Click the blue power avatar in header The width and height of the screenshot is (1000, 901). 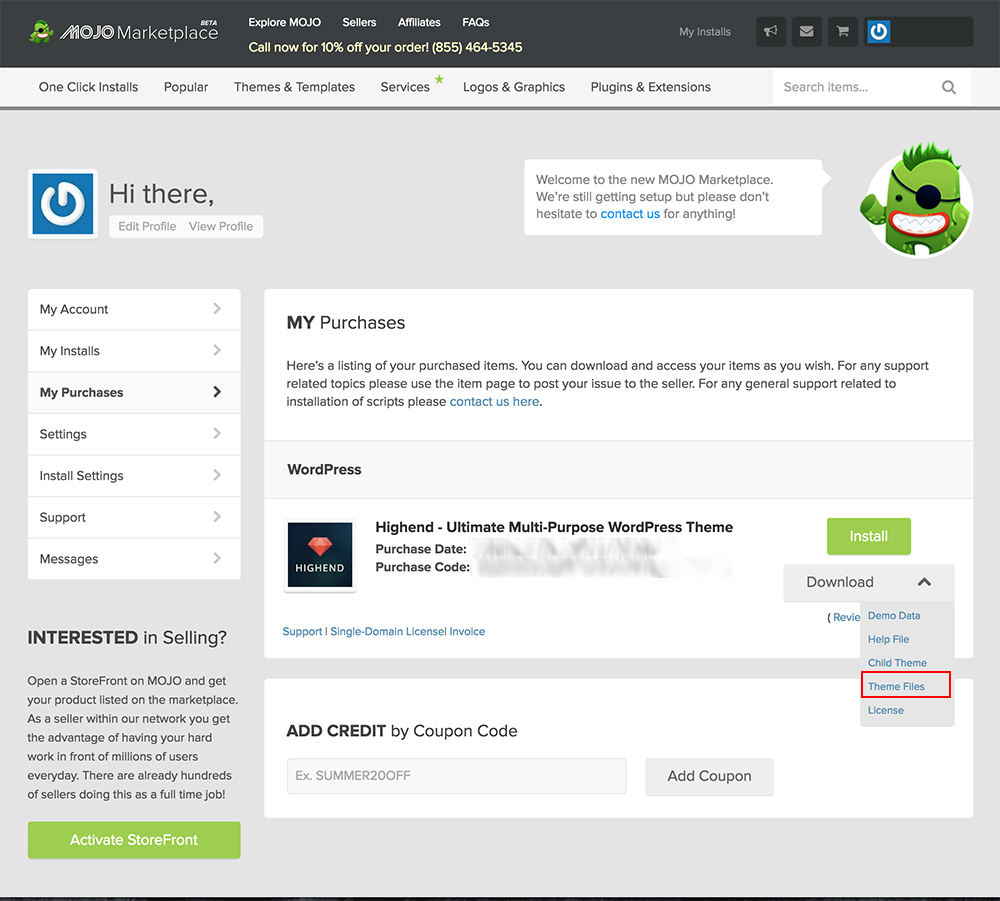click(x=878, y=31)
